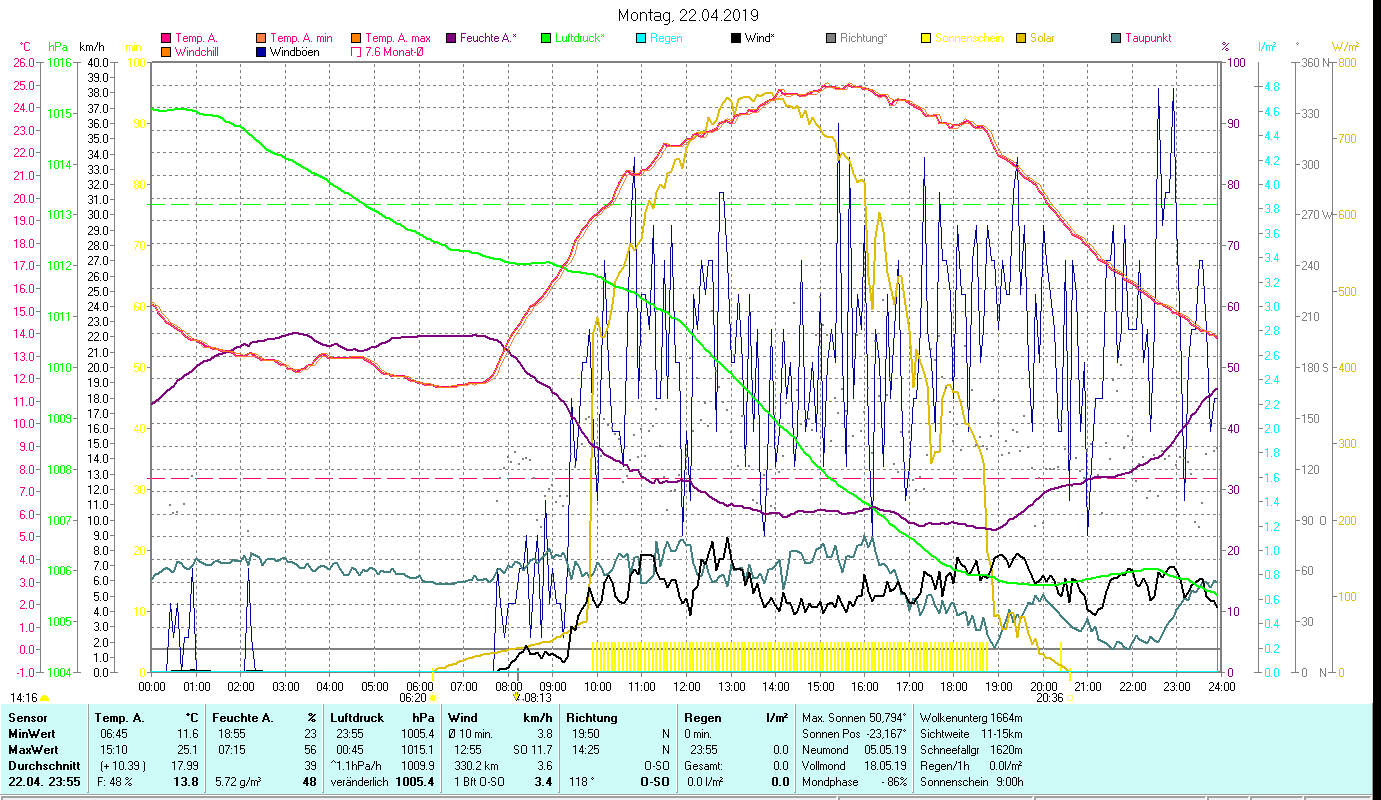Click the sunset marker icon at 20:36
1381x800 pixels.
point(1070,698)
